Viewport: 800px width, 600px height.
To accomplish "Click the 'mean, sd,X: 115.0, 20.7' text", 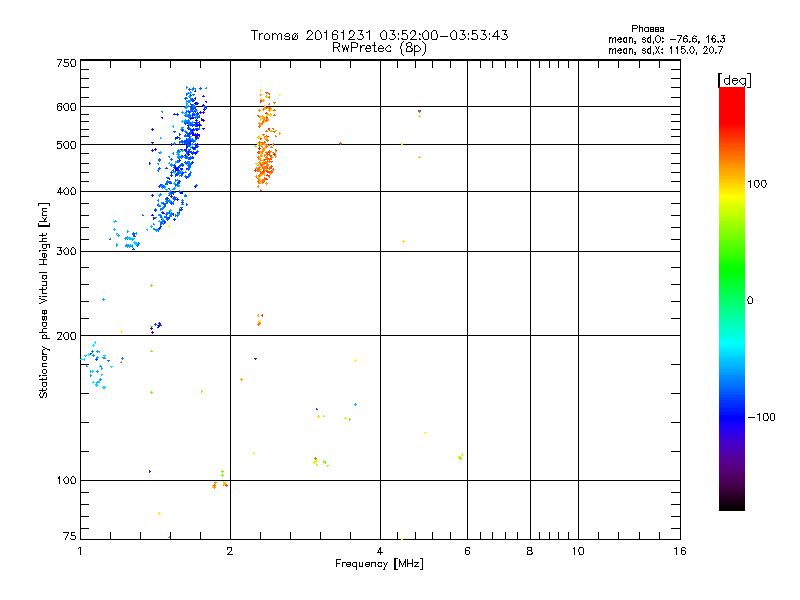I will pyautogui.click(x=666, y=50).
